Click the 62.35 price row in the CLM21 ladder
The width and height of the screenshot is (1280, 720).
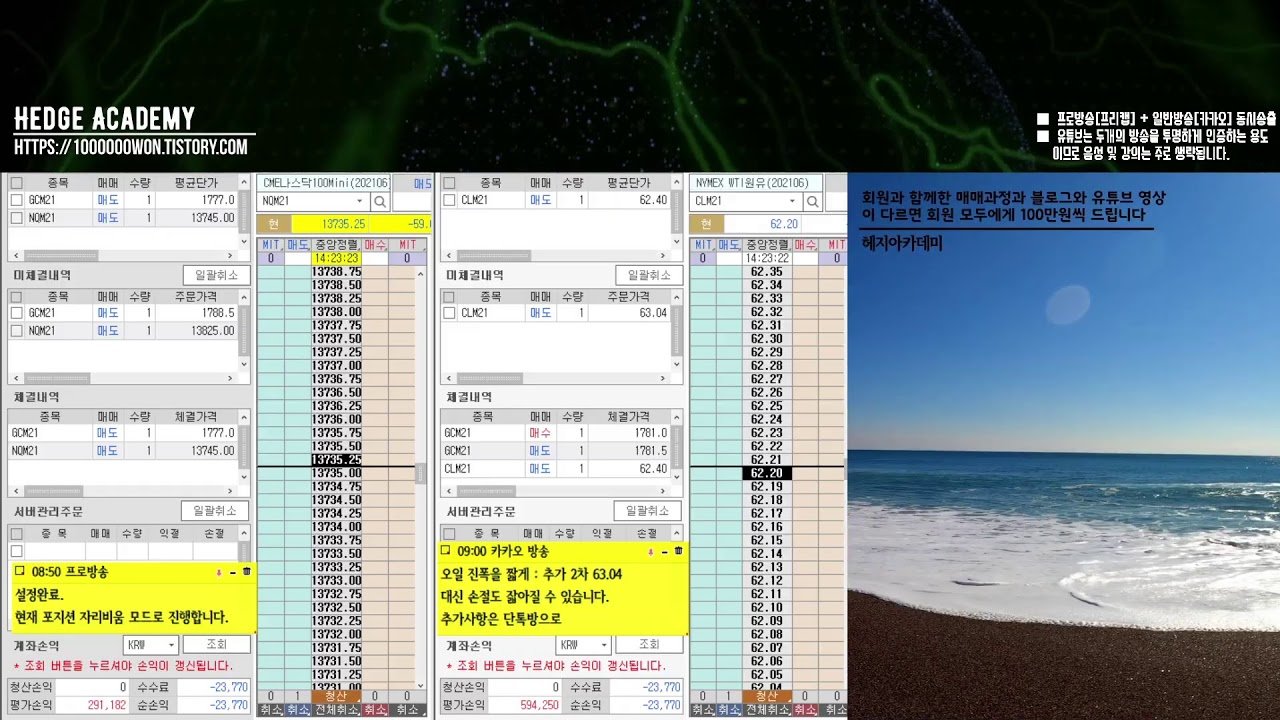767,272
